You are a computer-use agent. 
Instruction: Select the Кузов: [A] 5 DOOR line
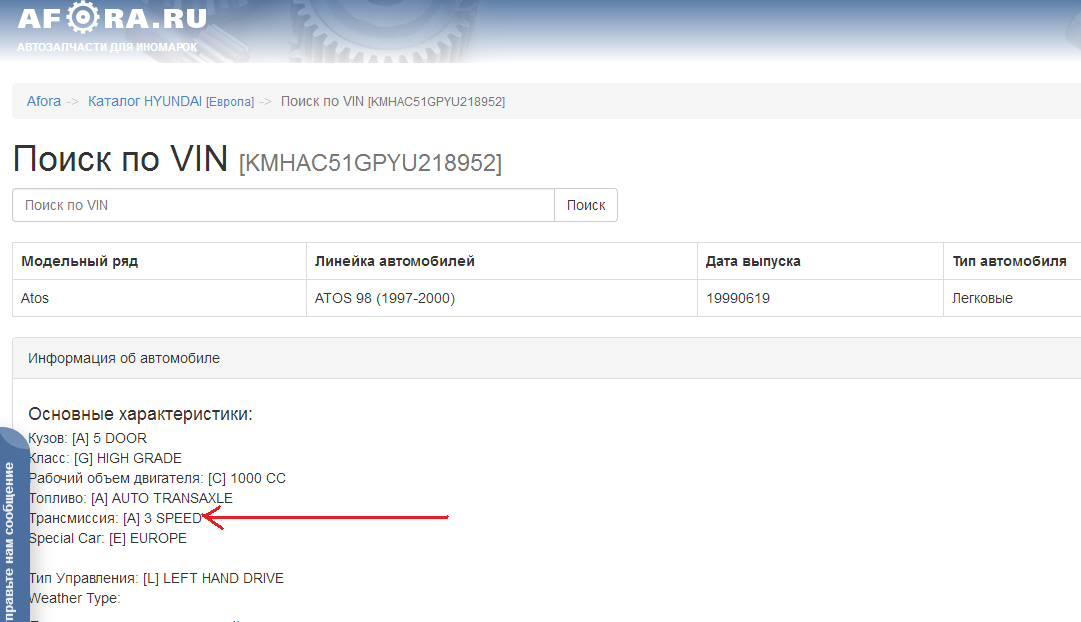coord(88,438)
